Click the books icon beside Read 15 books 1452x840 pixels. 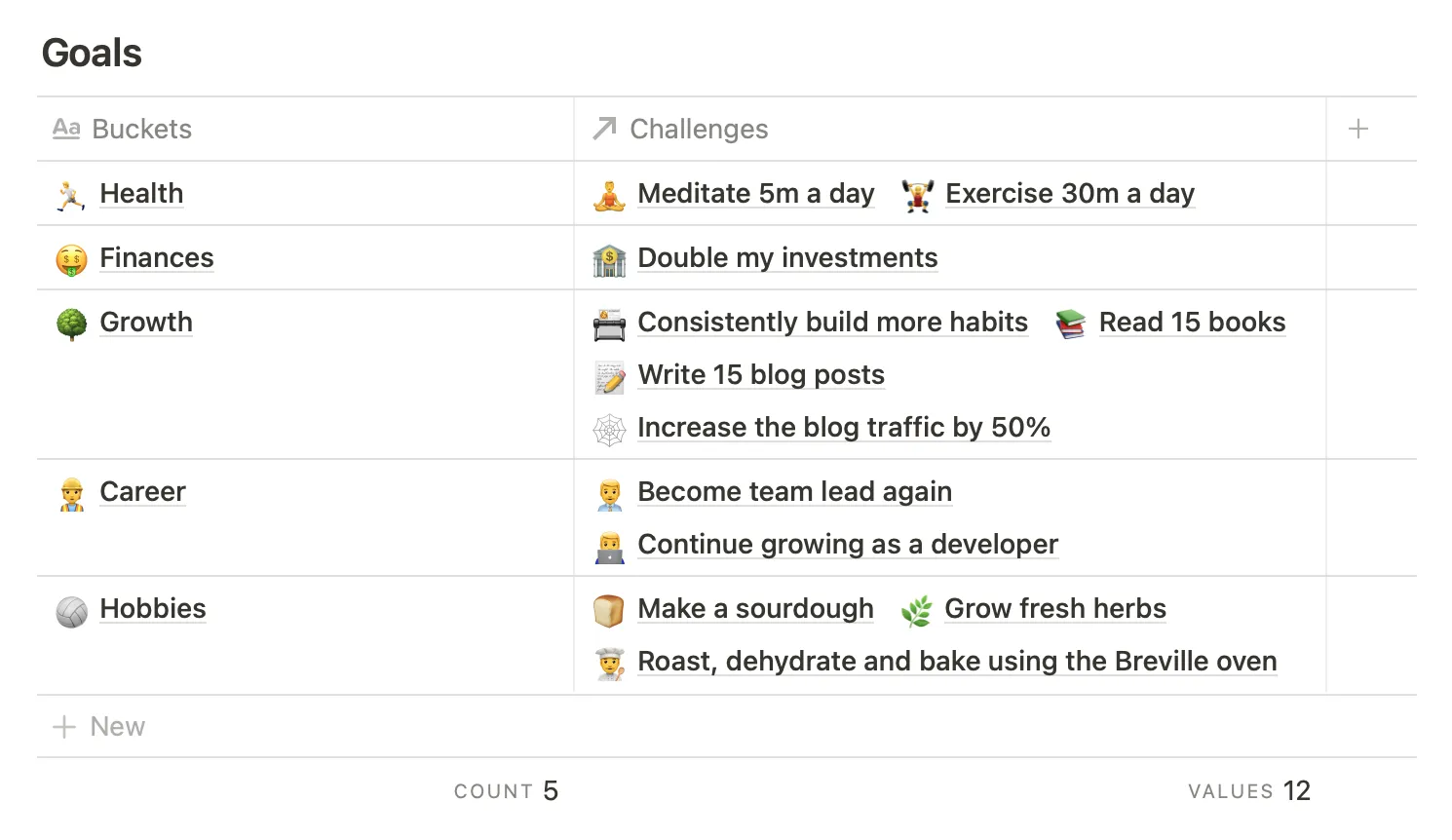tap(1070, 324)
